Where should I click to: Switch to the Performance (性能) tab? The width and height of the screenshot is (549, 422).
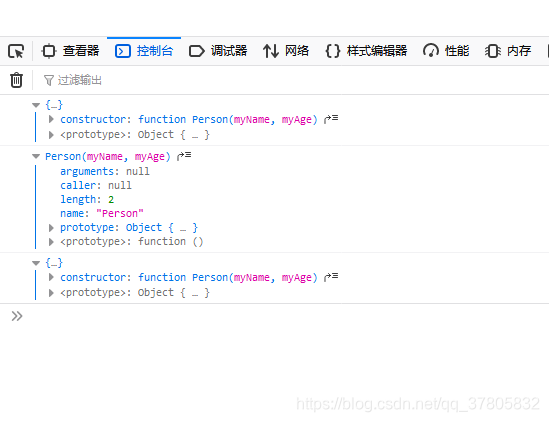tap(446, 51)
